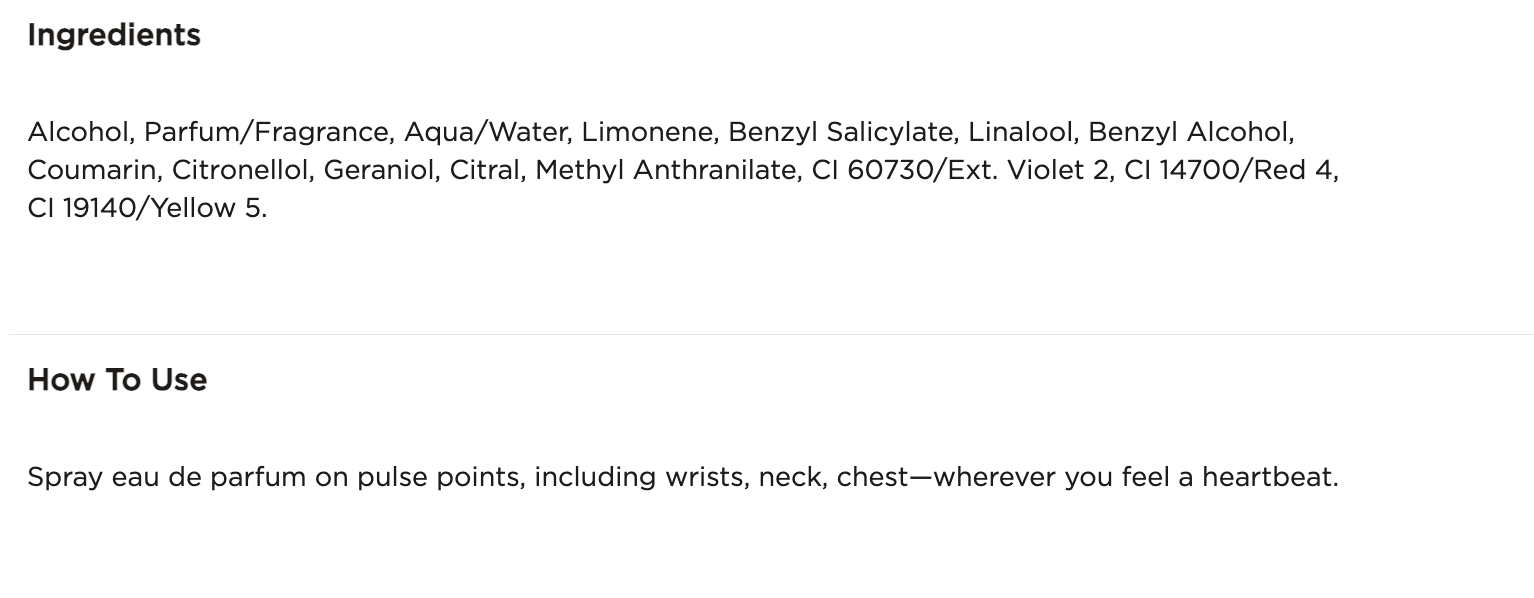
Task: Click the Citral ingredient
Action: 485,170
